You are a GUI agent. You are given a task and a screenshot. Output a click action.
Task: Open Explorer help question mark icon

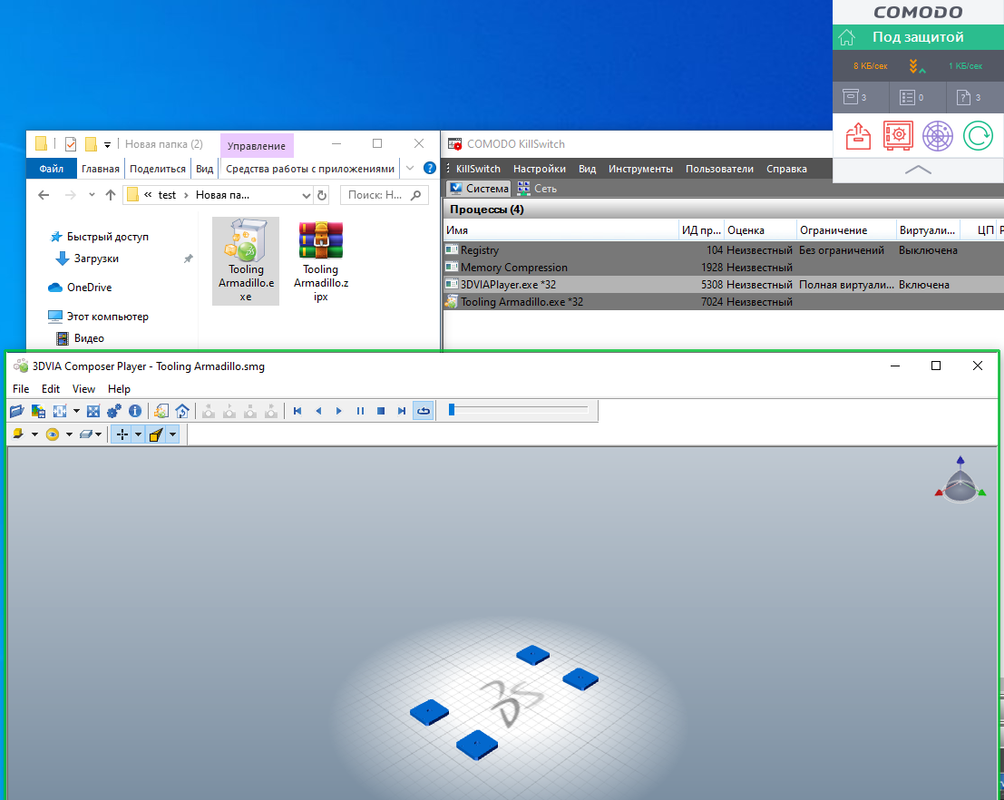430,168
